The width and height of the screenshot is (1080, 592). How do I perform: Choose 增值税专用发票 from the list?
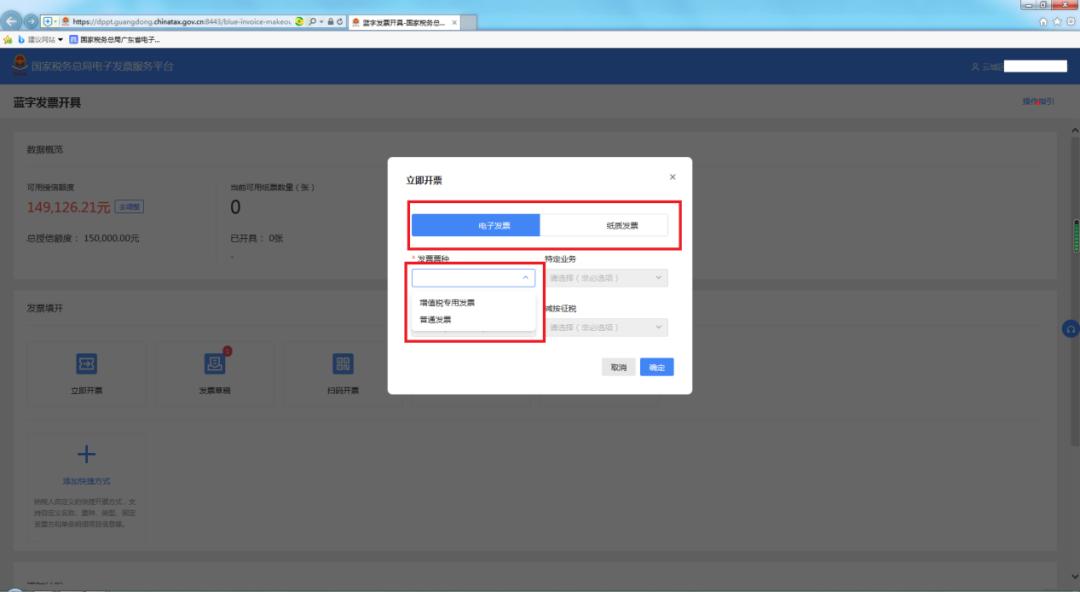pyautogui.click(x=447, y=303)
